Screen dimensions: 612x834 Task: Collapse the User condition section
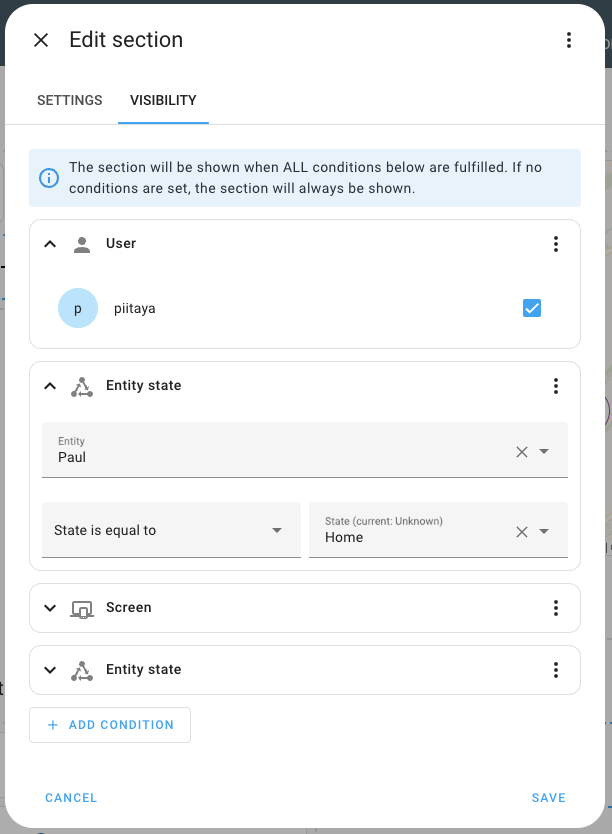[x=50, y=243]
